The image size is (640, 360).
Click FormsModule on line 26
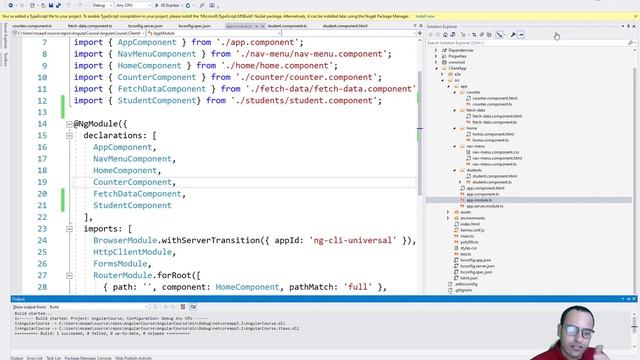[x=120, y=264]
